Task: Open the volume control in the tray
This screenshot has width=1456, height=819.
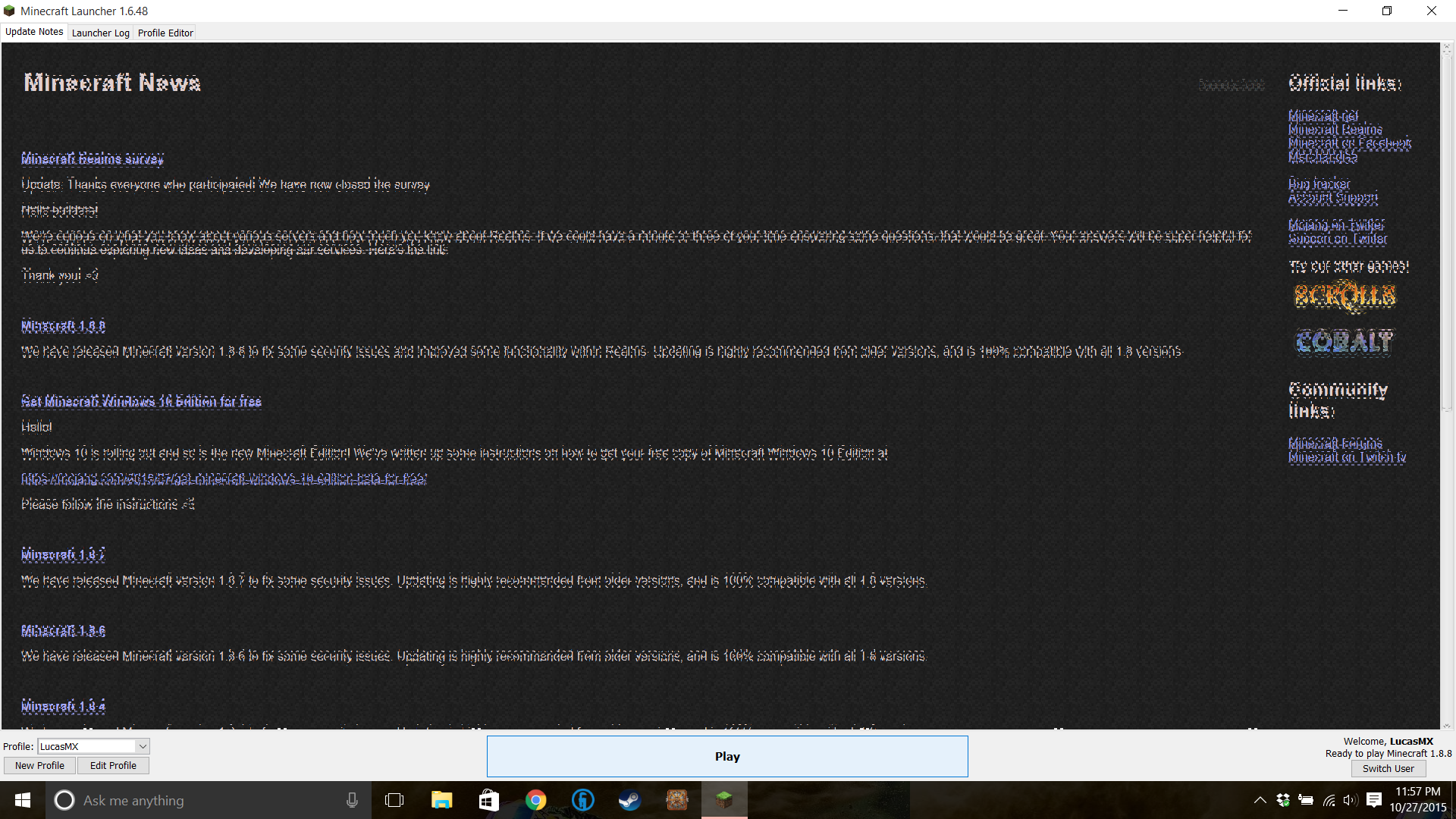Action: coord(1350,800)
